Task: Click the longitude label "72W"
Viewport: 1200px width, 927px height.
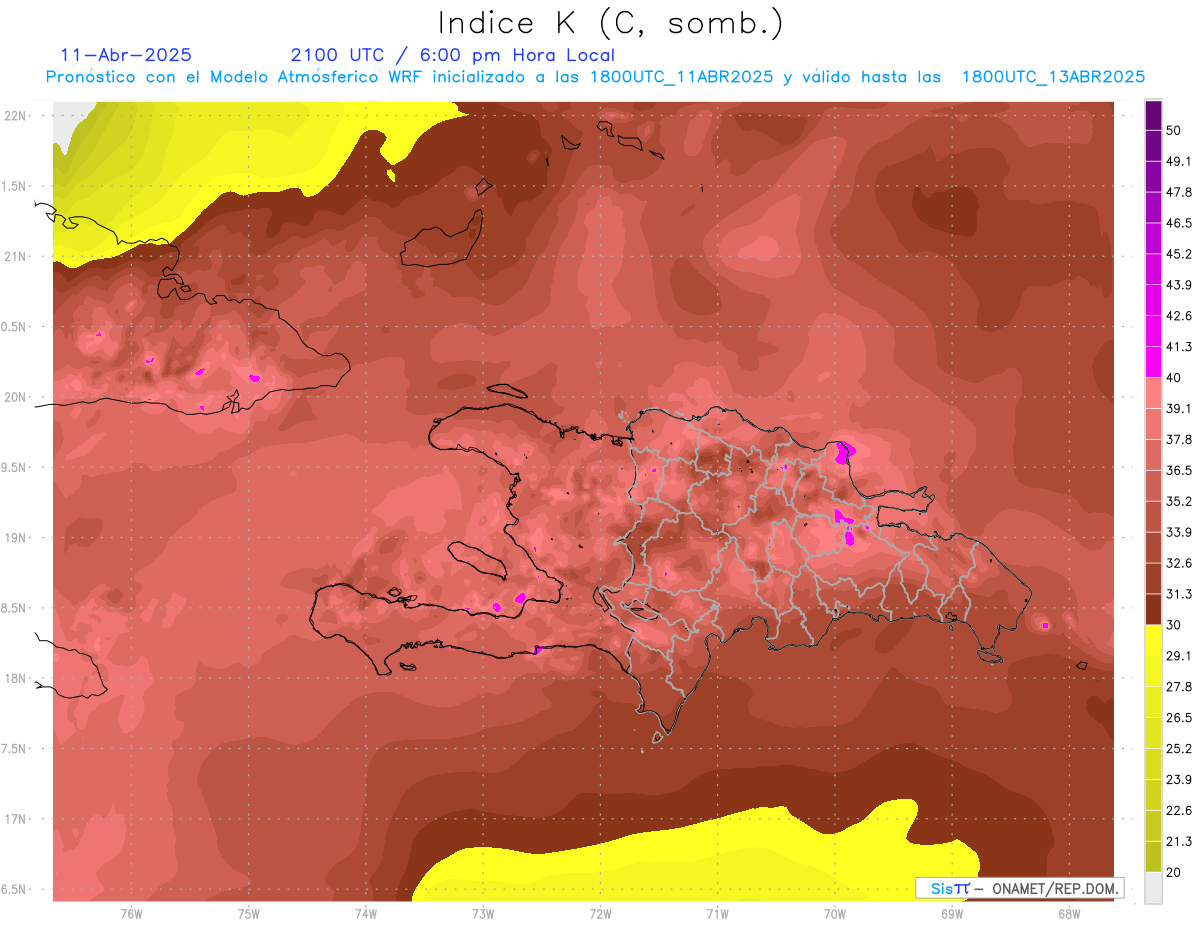Action: pos(600,914)
